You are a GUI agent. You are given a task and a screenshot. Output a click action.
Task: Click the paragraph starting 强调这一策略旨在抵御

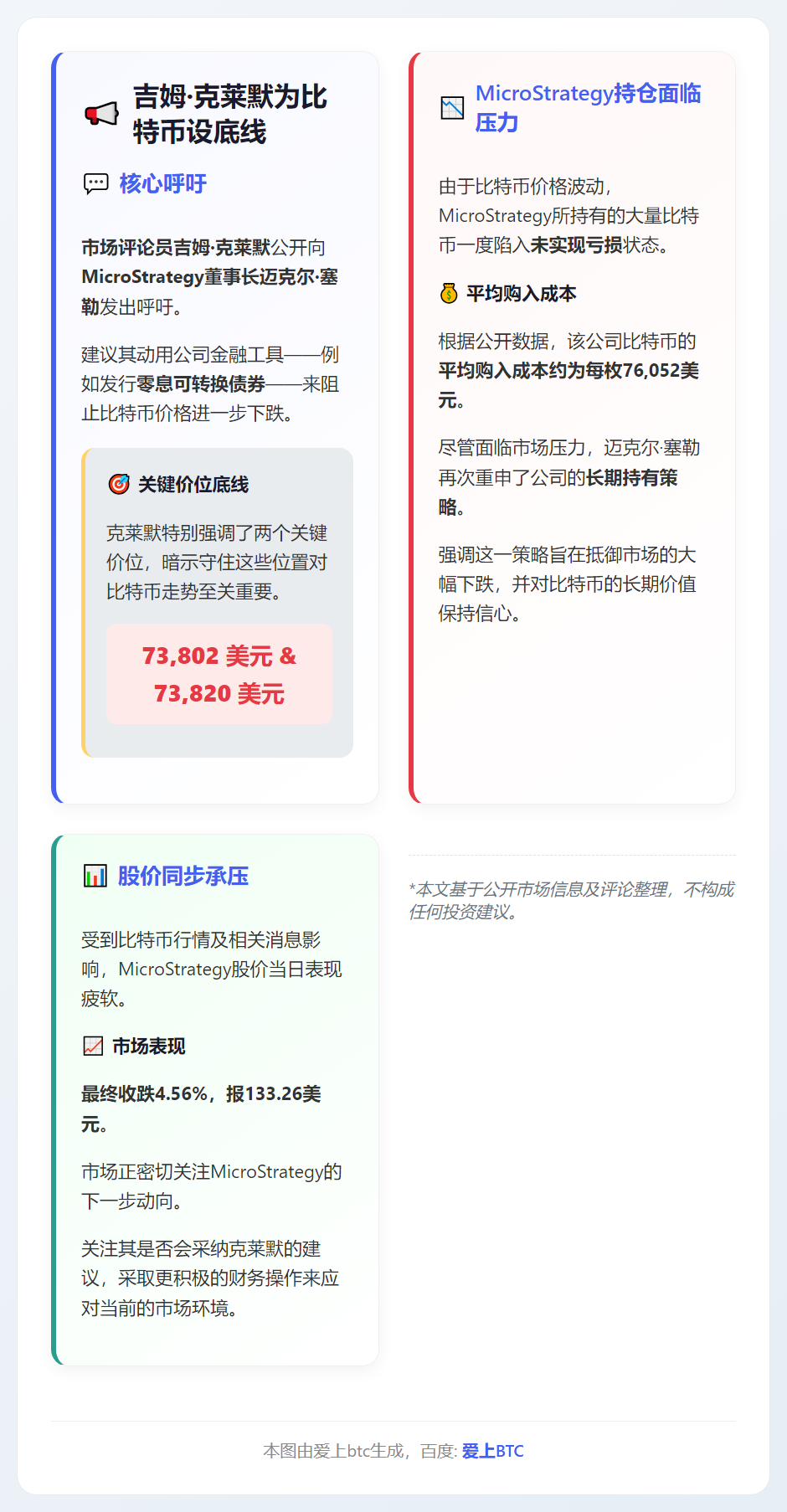[x=568, y=584]
